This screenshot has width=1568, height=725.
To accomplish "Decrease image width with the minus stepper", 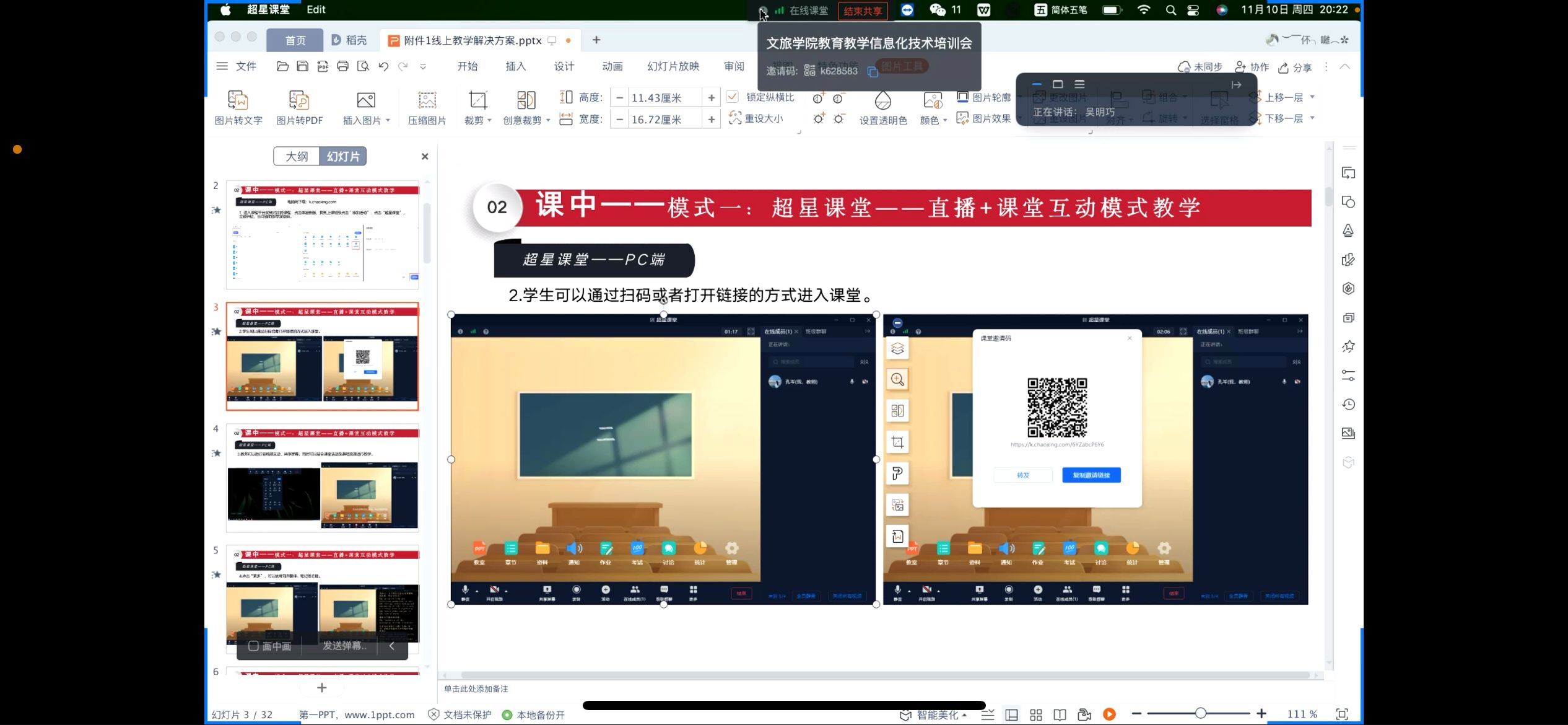I will coord(619,119).
